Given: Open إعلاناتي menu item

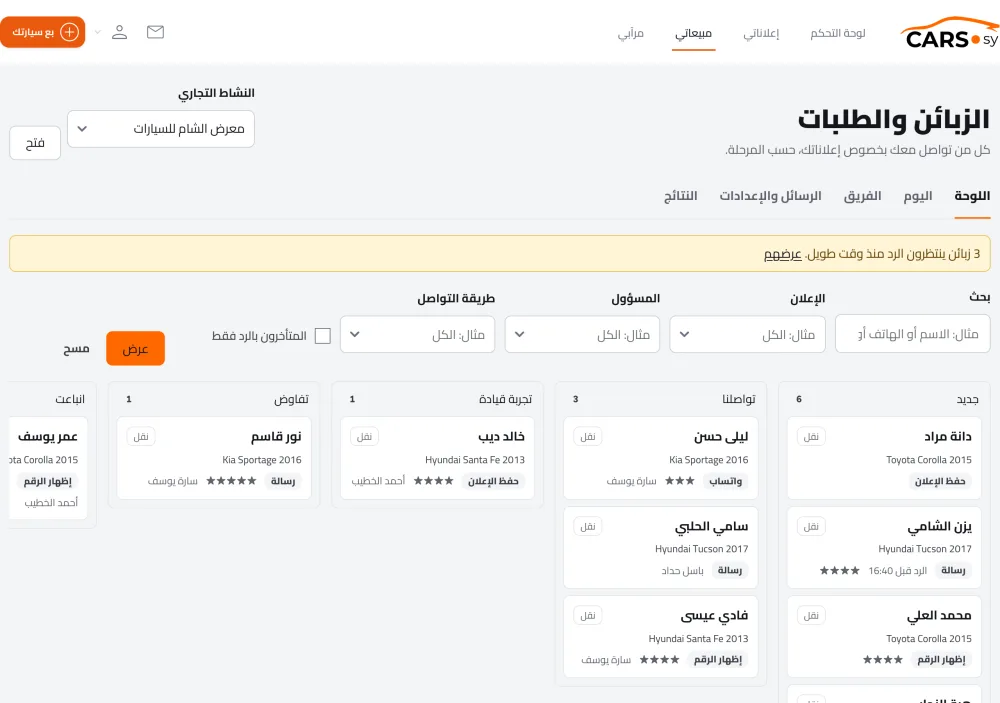Looking at the screenshot, I should [x=761, y=33].
